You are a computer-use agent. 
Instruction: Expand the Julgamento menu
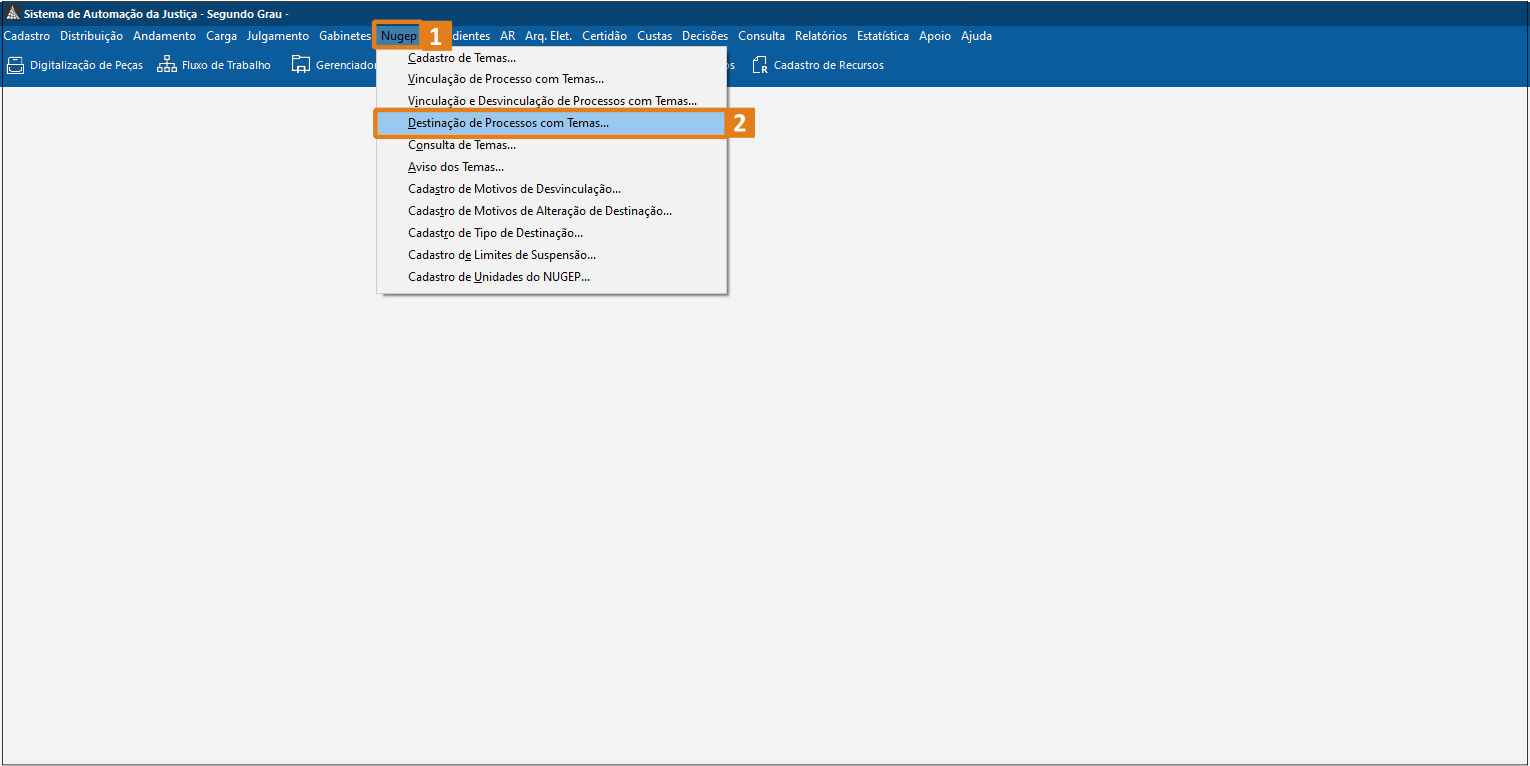278,36
